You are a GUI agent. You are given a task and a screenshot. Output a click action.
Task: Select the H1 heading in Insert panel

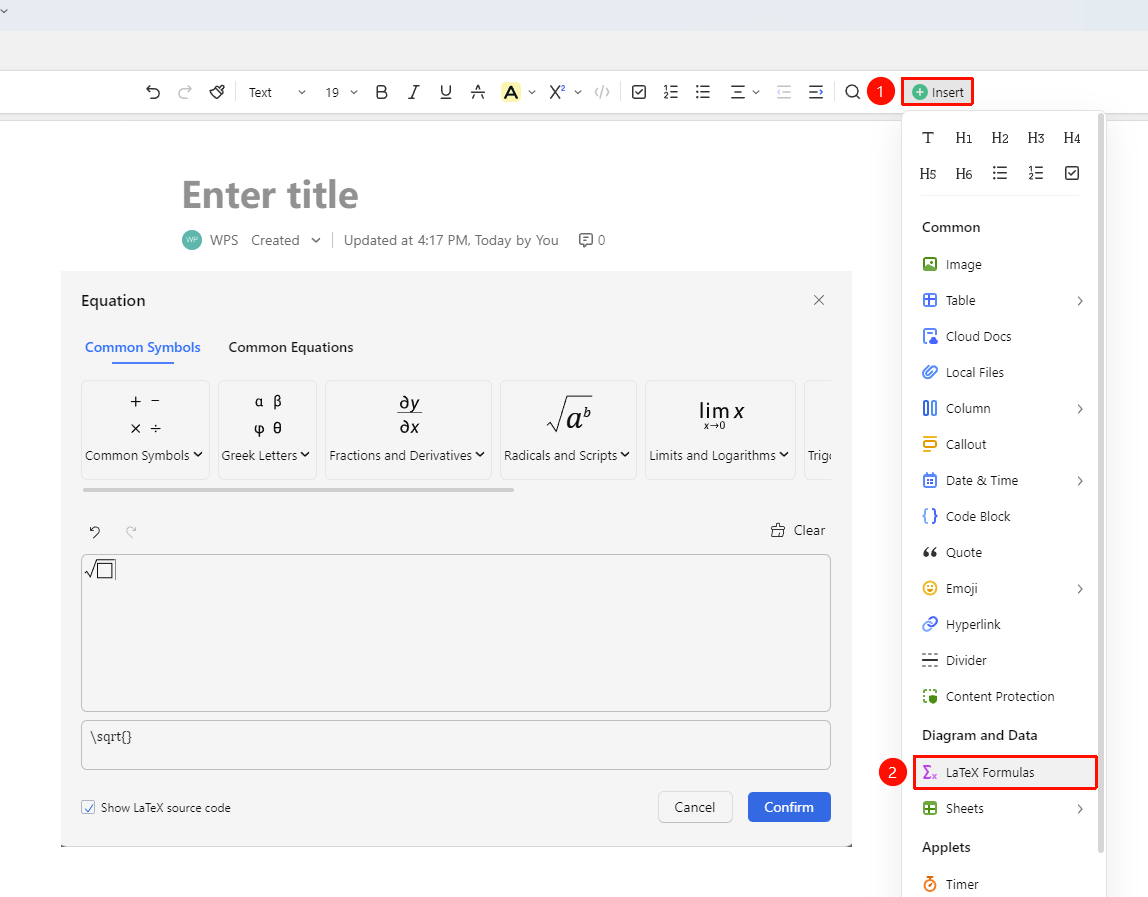click(x=964, y=138)
